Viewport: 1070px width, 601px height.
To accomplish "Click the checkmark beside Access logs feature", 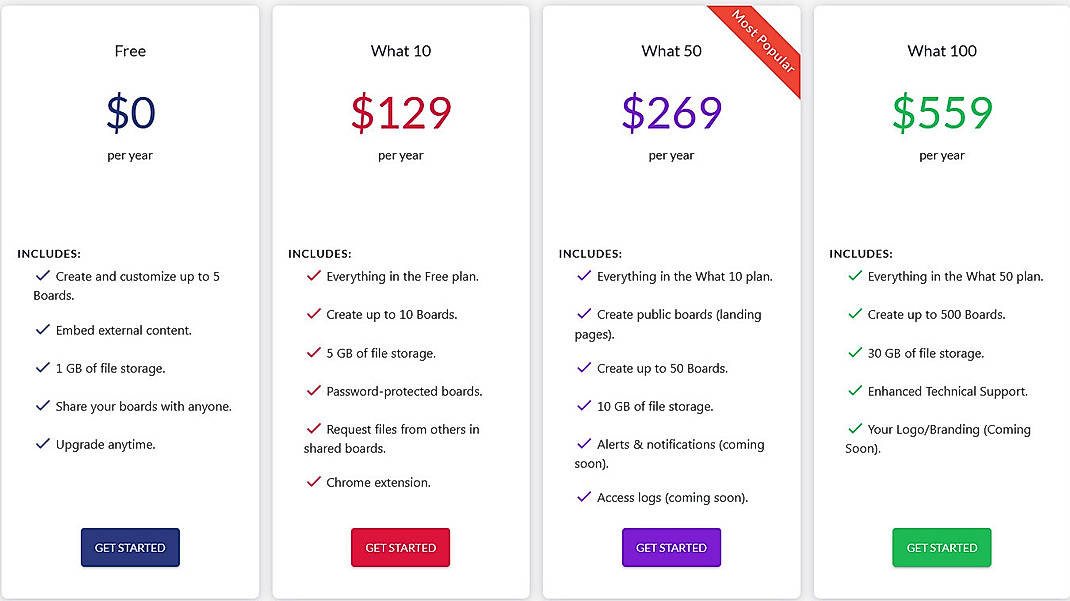I will [584, 497].
